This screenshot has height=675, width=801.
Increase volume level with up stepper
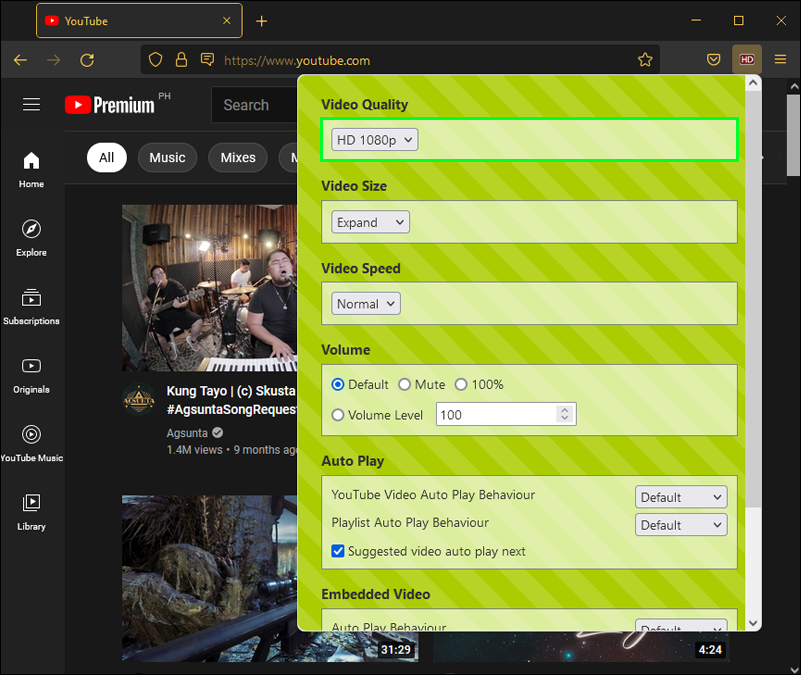point(564,410)
